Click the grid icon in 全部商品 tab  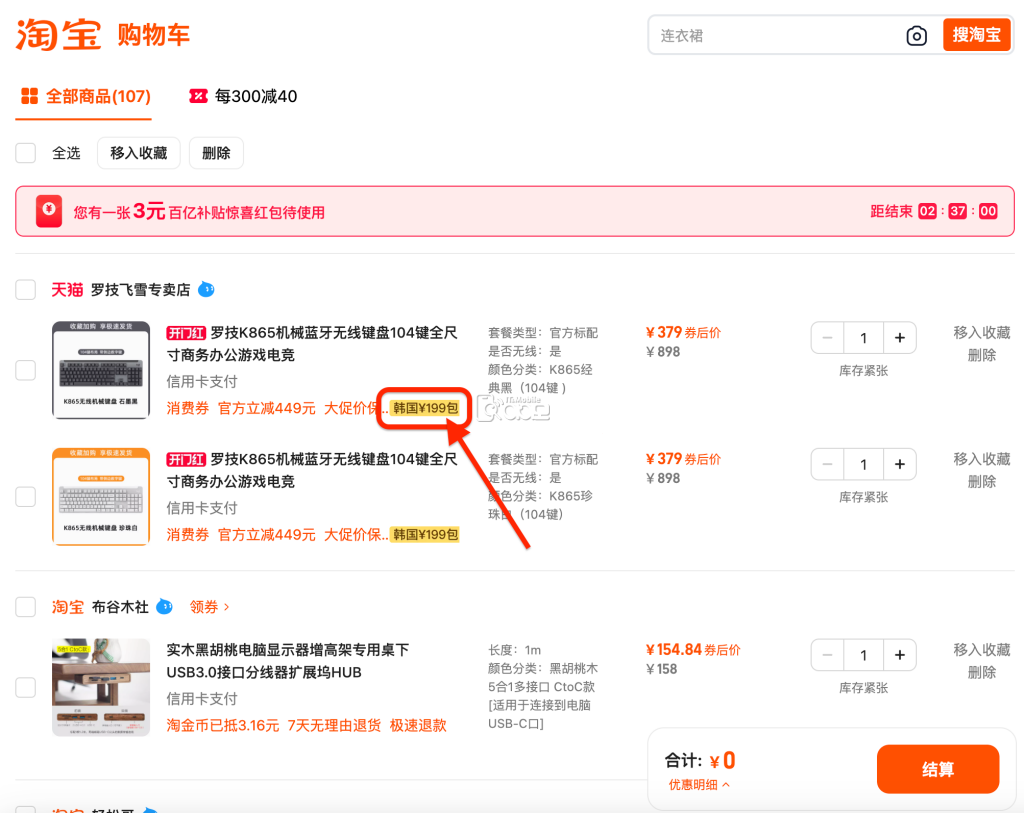[x=29, y=97]
